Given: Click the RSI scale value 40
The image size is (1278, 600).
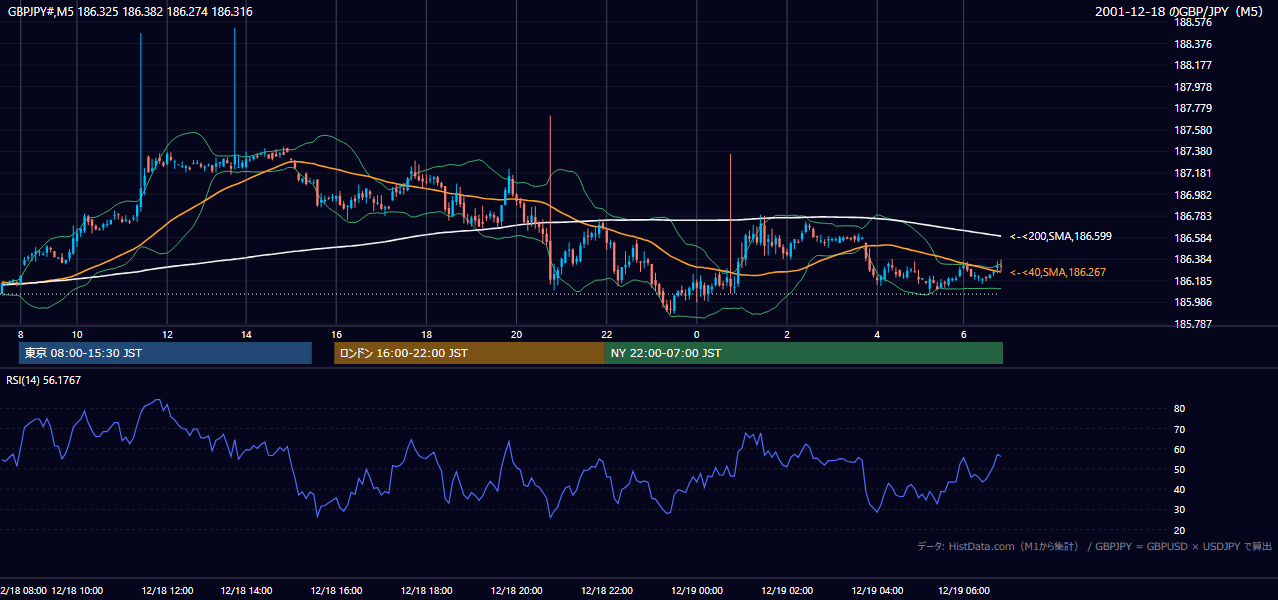Looking at the screenshot, I should click(1179, 489).
